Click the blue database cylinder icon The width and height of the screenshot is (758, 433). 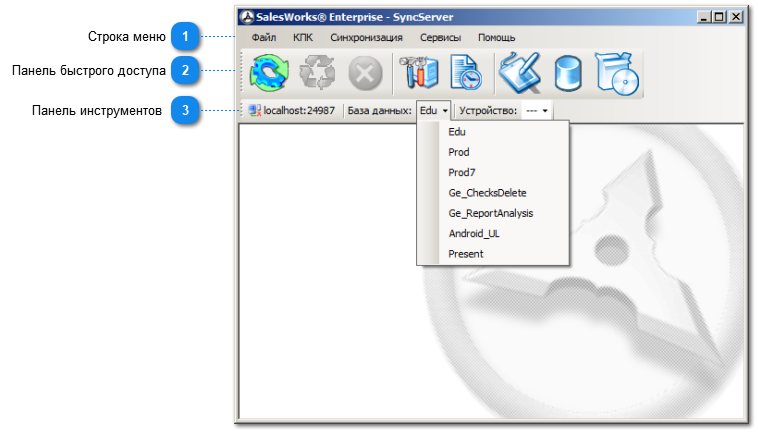click(568, 74)
